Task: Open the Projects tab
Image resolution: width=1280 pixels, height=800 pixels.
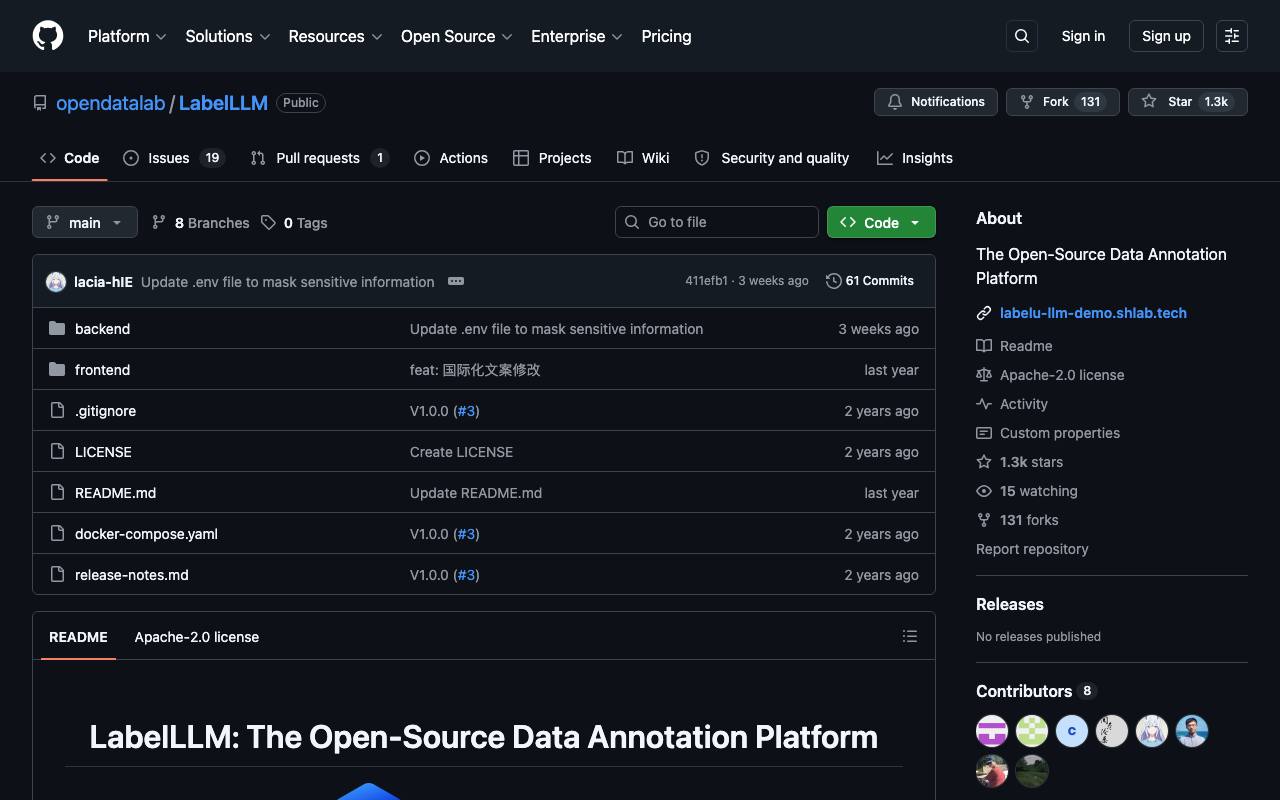Action: click(552, 158)
